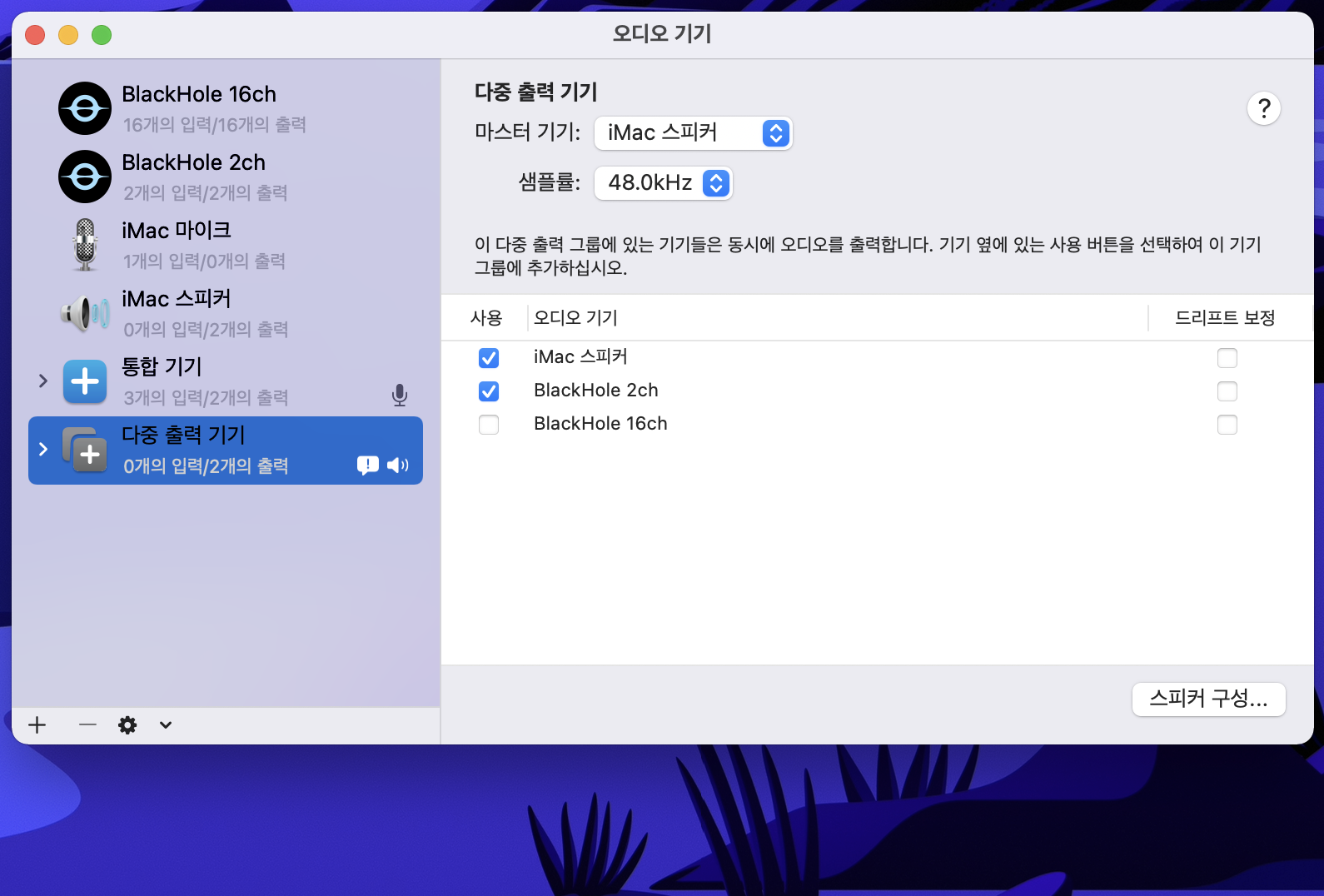Open the 마스터 기기 dropdown

pos(693,133)
